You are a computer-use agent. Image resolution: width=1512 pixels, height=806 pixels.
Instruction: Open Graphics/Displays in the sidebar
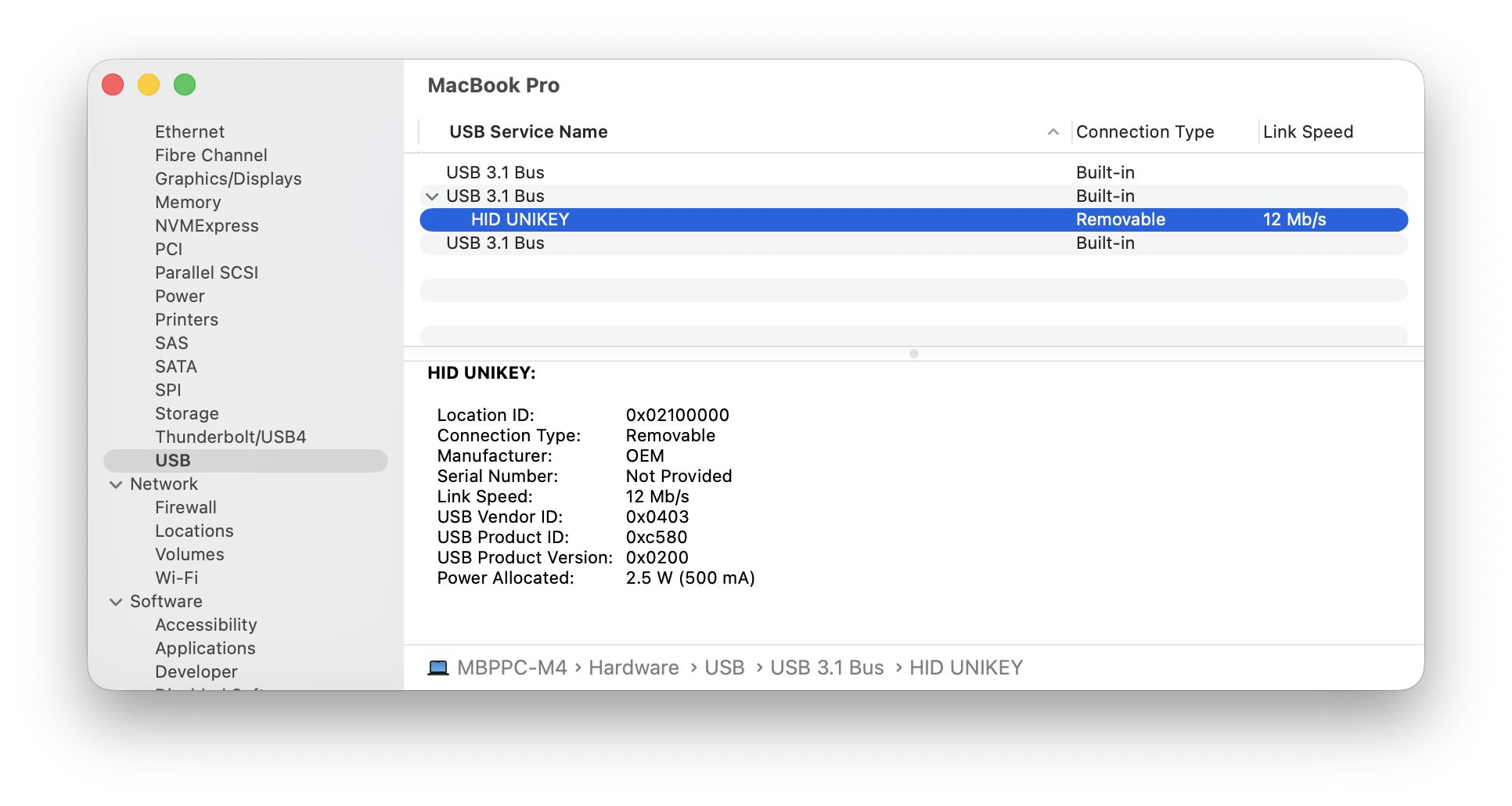point(229,178)
